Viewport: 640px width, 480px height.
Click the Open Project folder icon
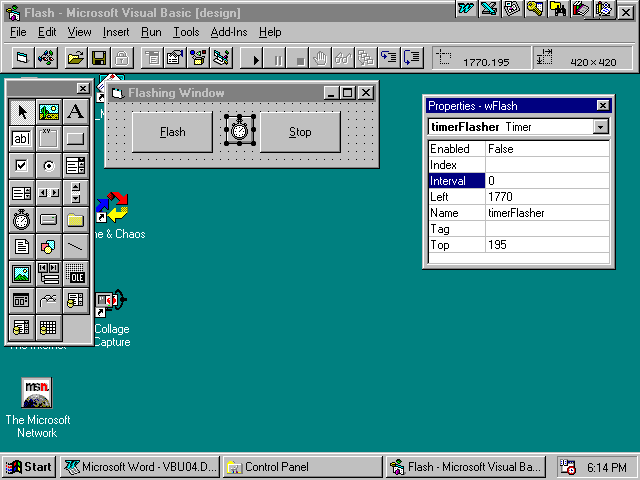[76, 58]
